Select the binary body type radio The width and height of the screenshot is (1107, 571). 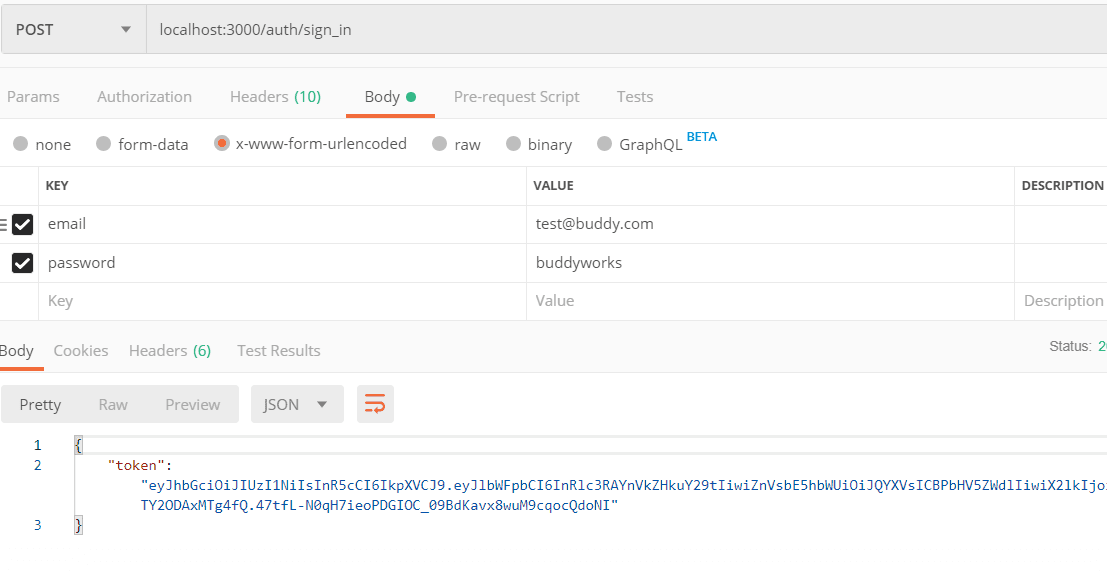pyautogui.click(x=513, y=144)
